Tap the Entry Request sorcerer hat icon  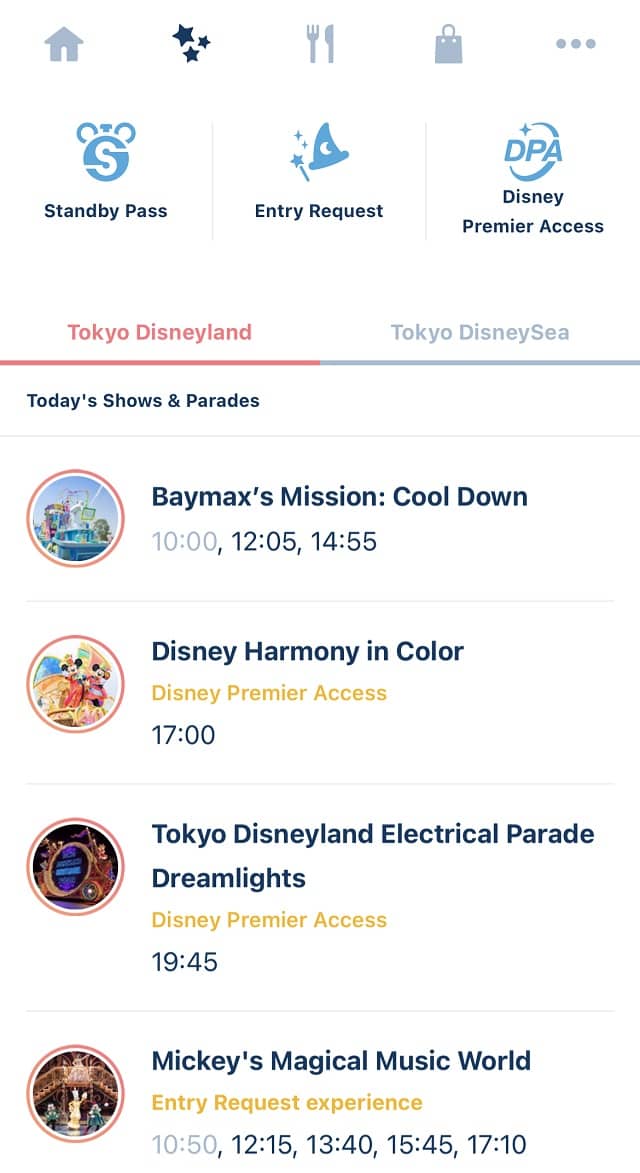point(319,152)
